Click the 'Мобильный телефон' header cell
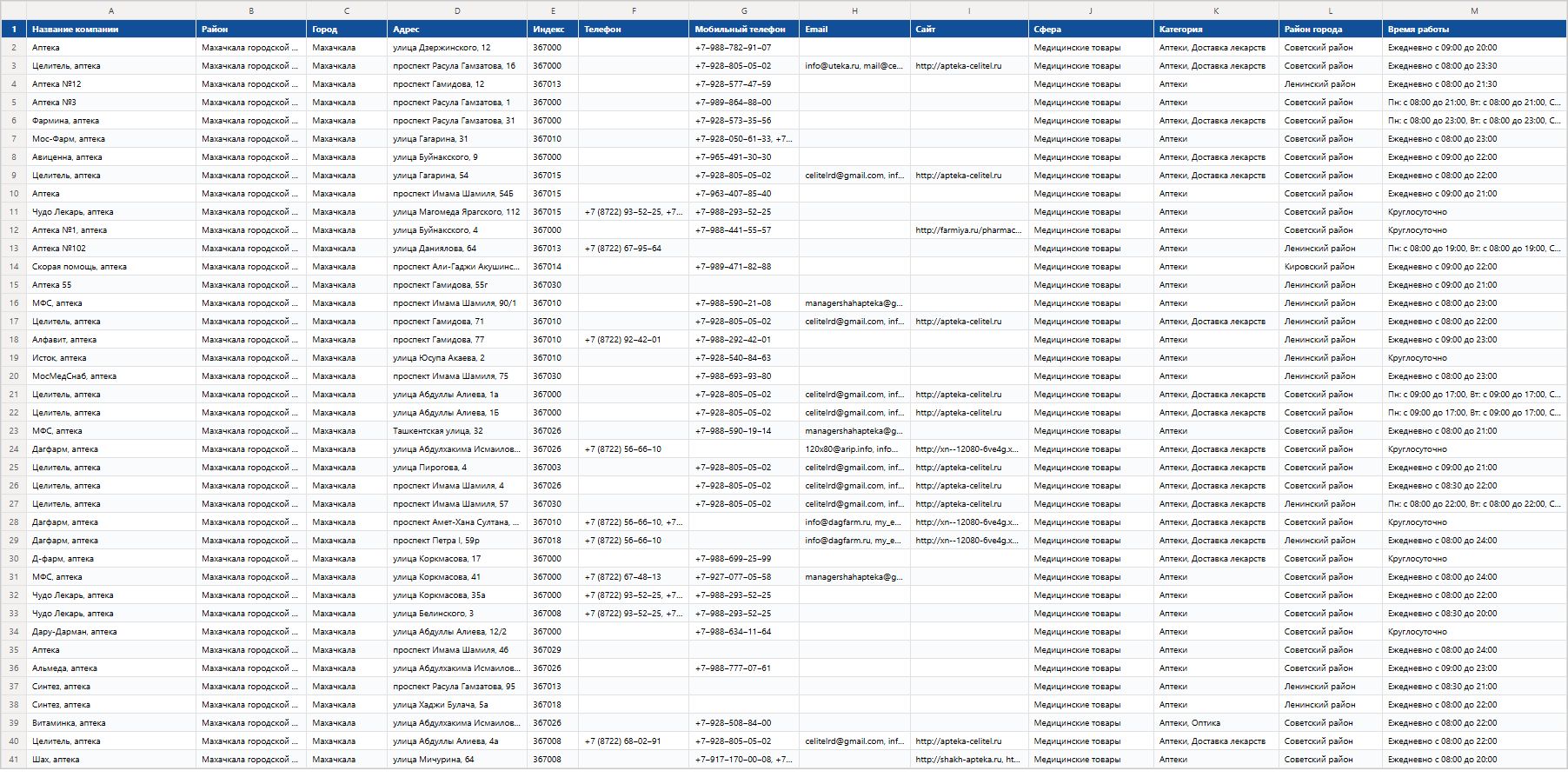 click(x=744, y=30)
